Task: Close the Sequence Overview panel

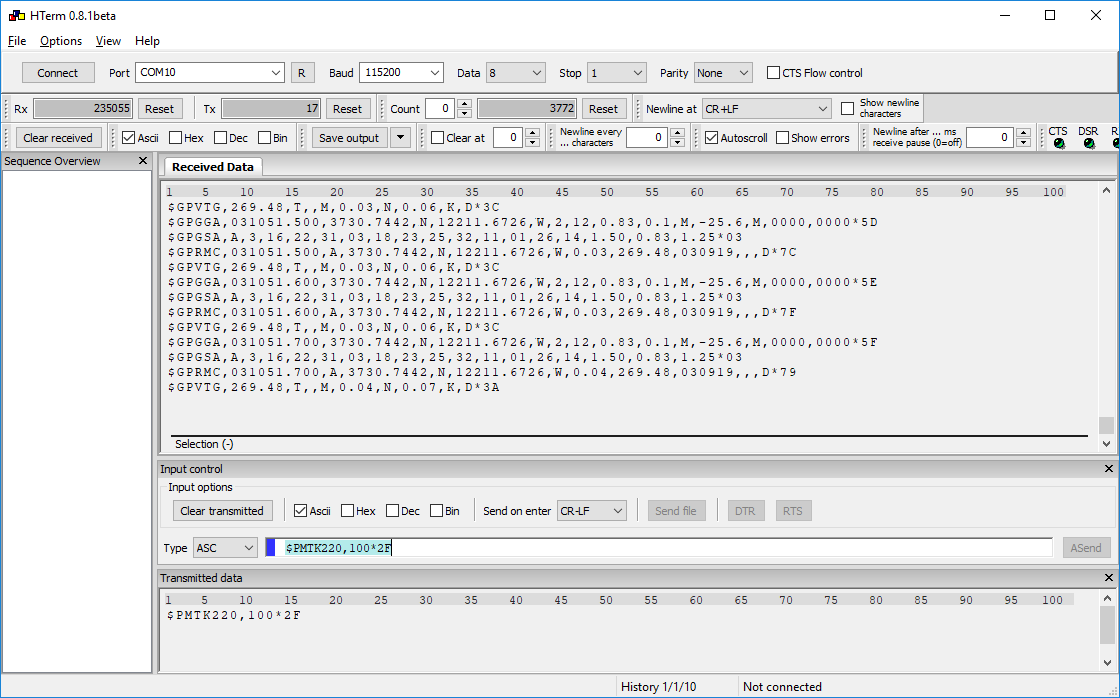Action: point(142,161)
